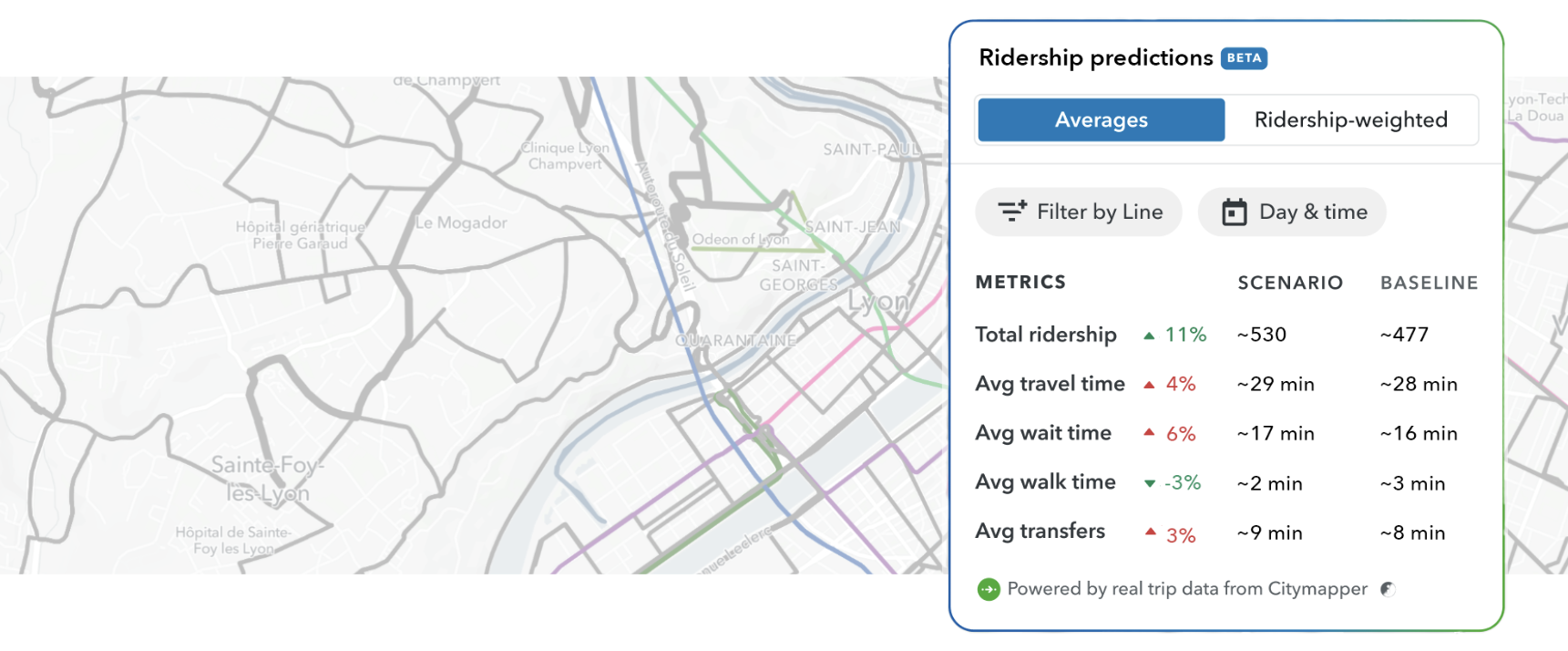The width and height of the screenshot is (1568, 651).
Task: Click the green Citymapper arrow icon
Action: pyautogui.click(x=989, y=589)
